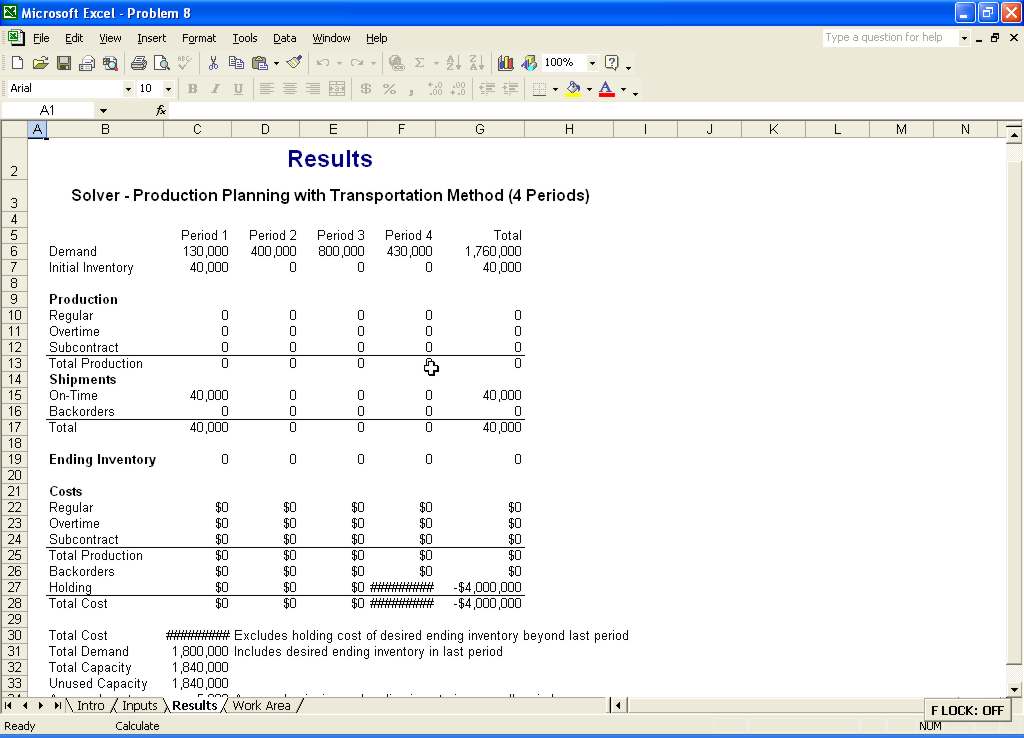Open the Name Box dropdown arrow
Viewport: 1024px width, 738px height.
(x=103, y=110)
